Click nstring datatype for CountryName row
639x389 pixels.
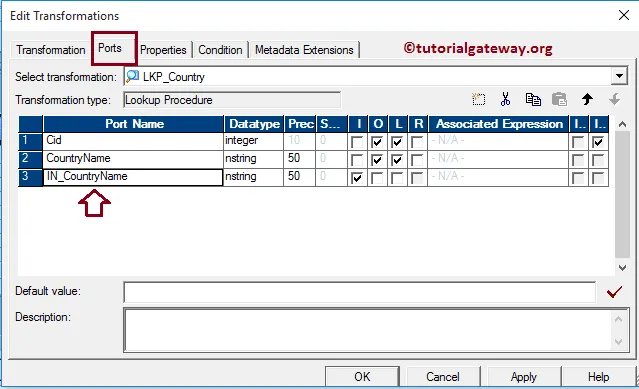253,158
